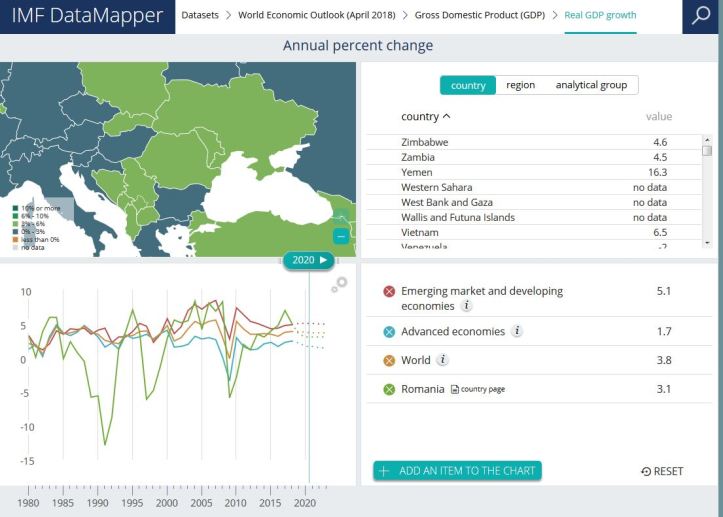Remove World series from chart
The height and width of the screenshot is (517, 723).
click(x=389, y=360)
